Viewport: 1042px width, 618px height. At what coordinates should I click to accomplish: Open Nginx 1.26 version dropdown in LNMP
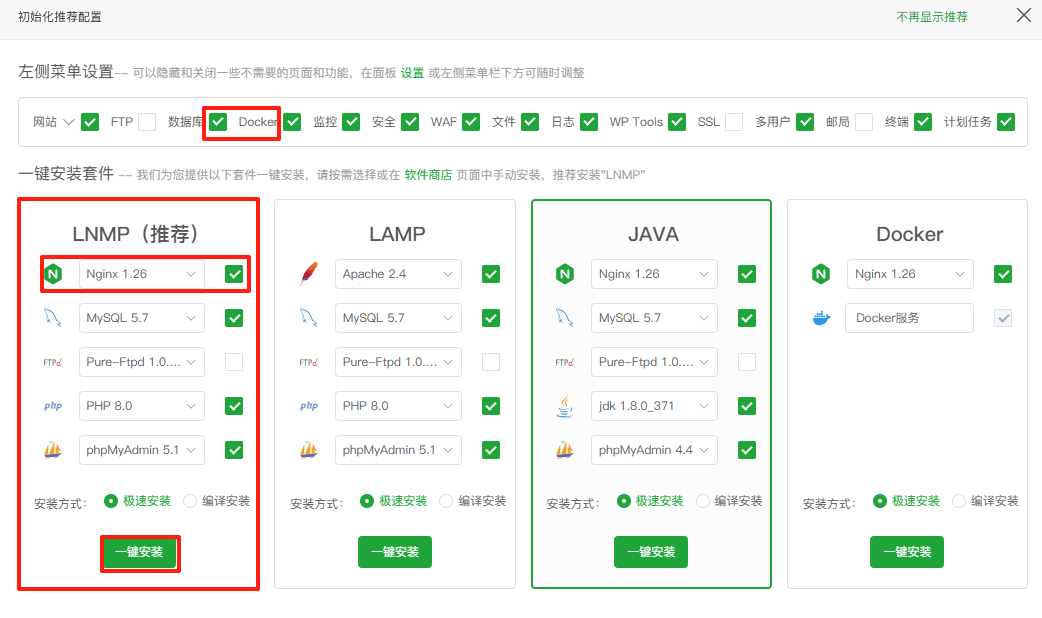(142, 274)
